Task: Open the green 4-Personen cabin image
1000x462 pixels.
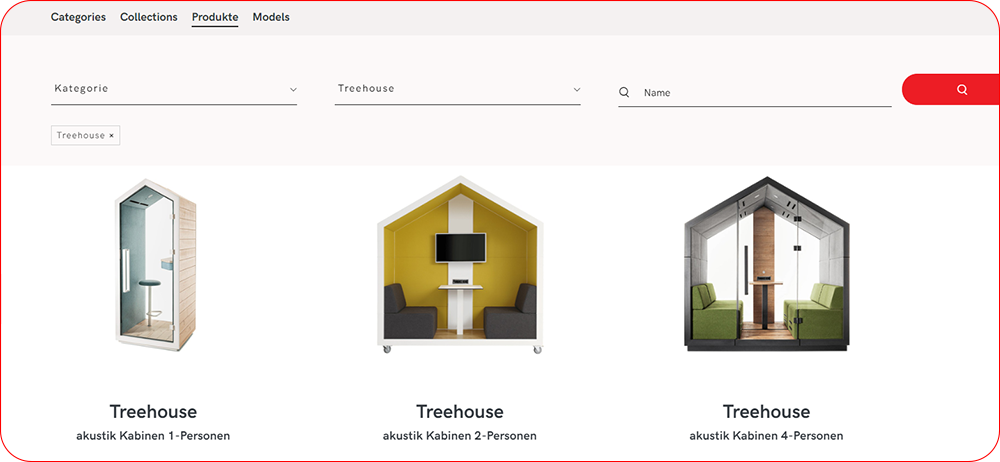Action: pos(767,265)
